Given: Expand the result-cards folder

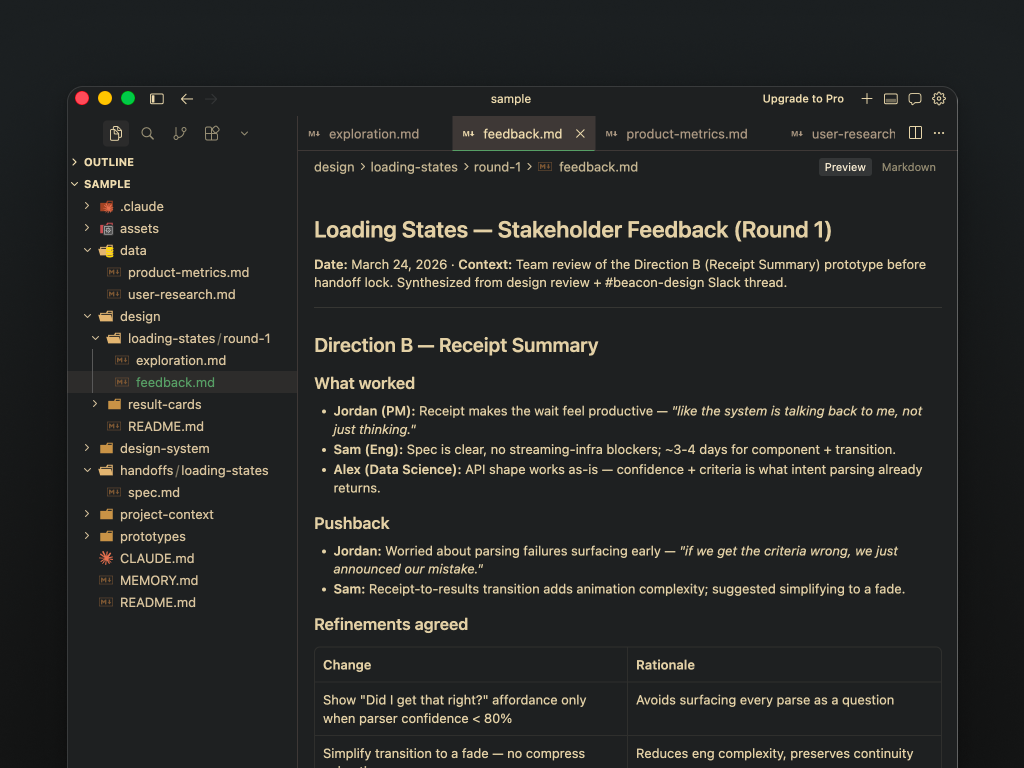Looking at the screenshot, I should click(183, 404).
